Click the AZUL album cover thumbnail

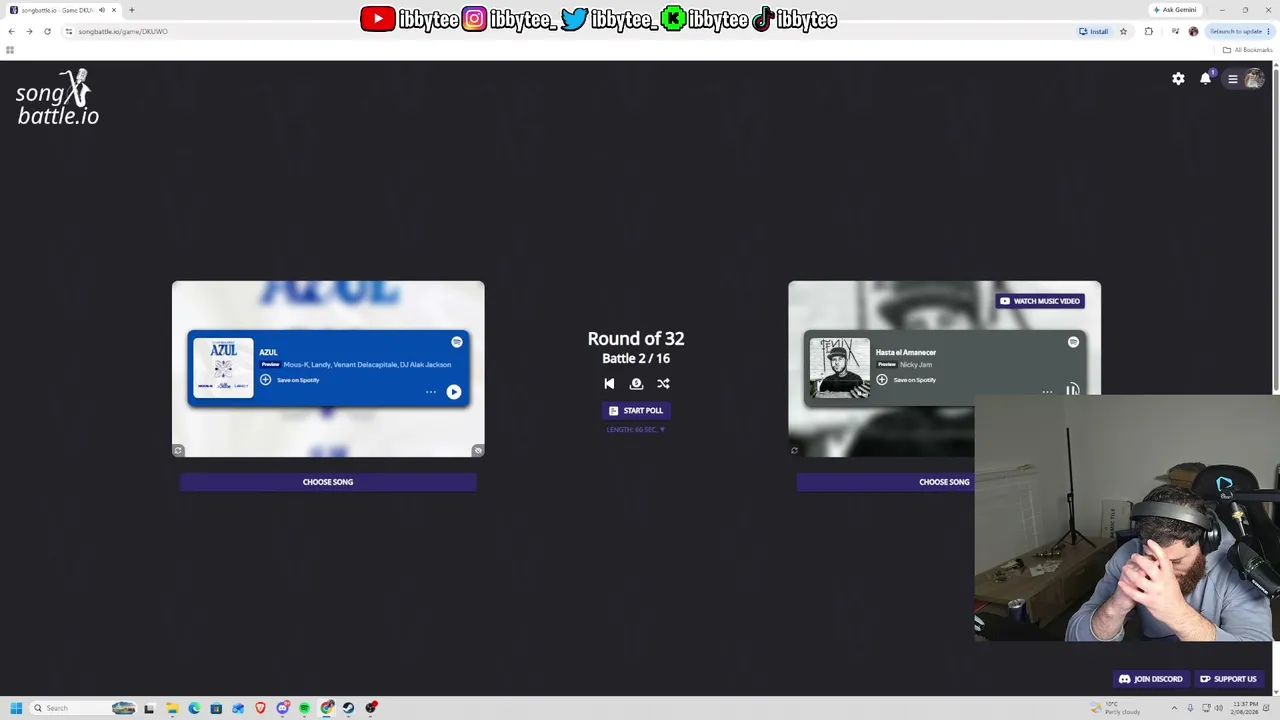tap(223, 368)
